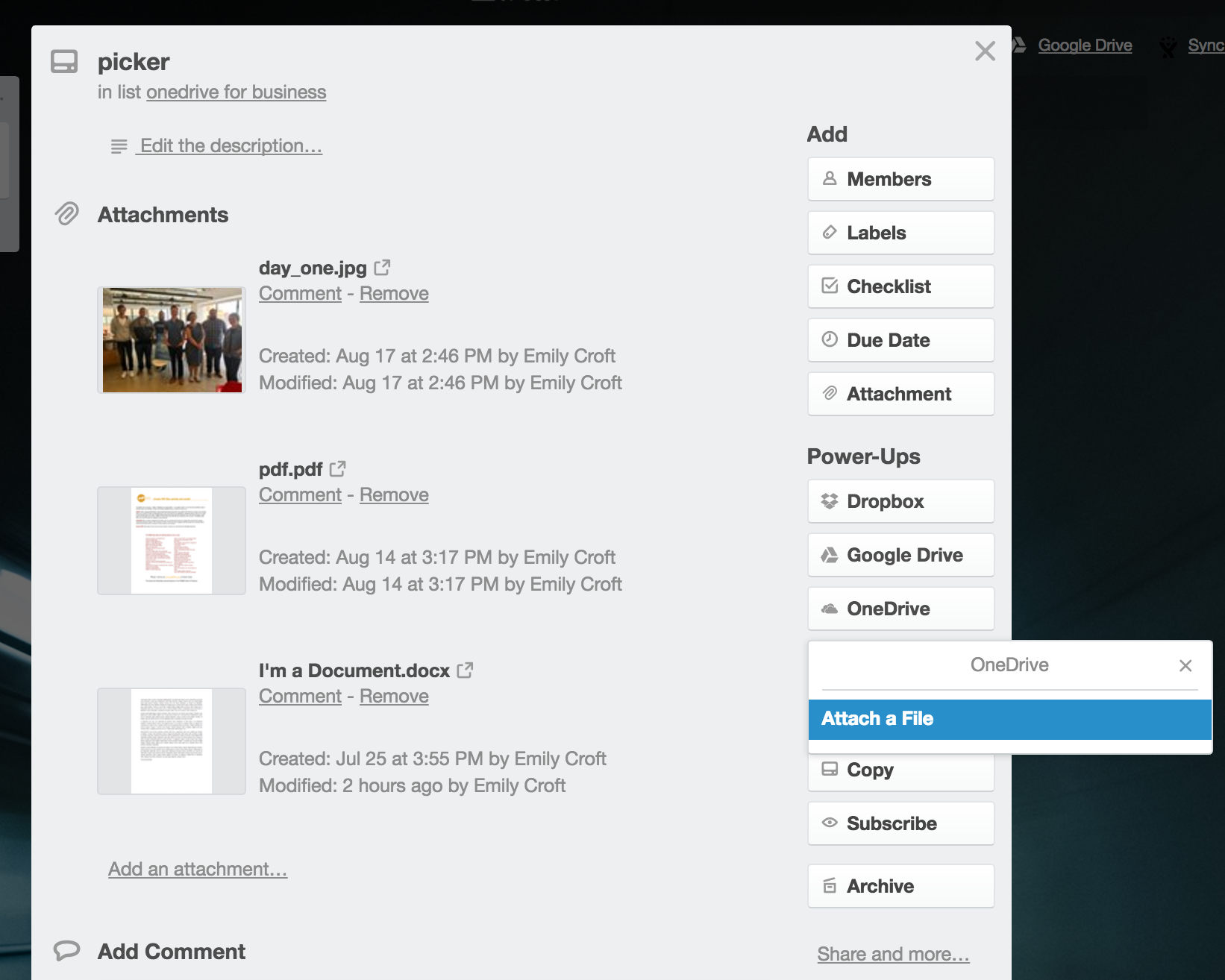Archive the picker card
The width and height of the screenshot is (1225, 980).
coord(900,886)
